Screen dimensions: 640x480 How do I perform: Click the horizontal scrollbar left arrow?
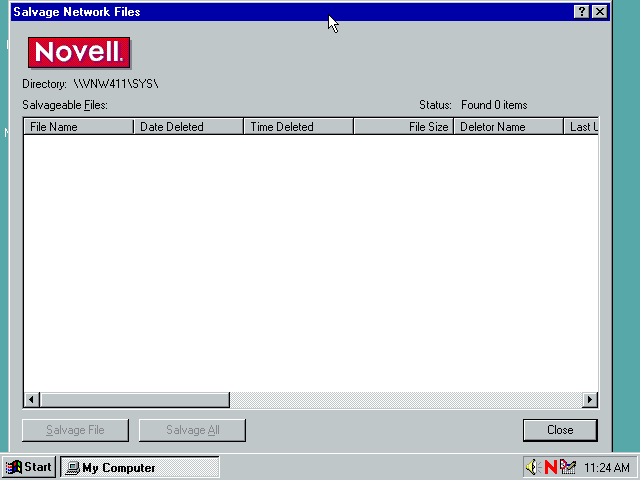pos(32,400)
